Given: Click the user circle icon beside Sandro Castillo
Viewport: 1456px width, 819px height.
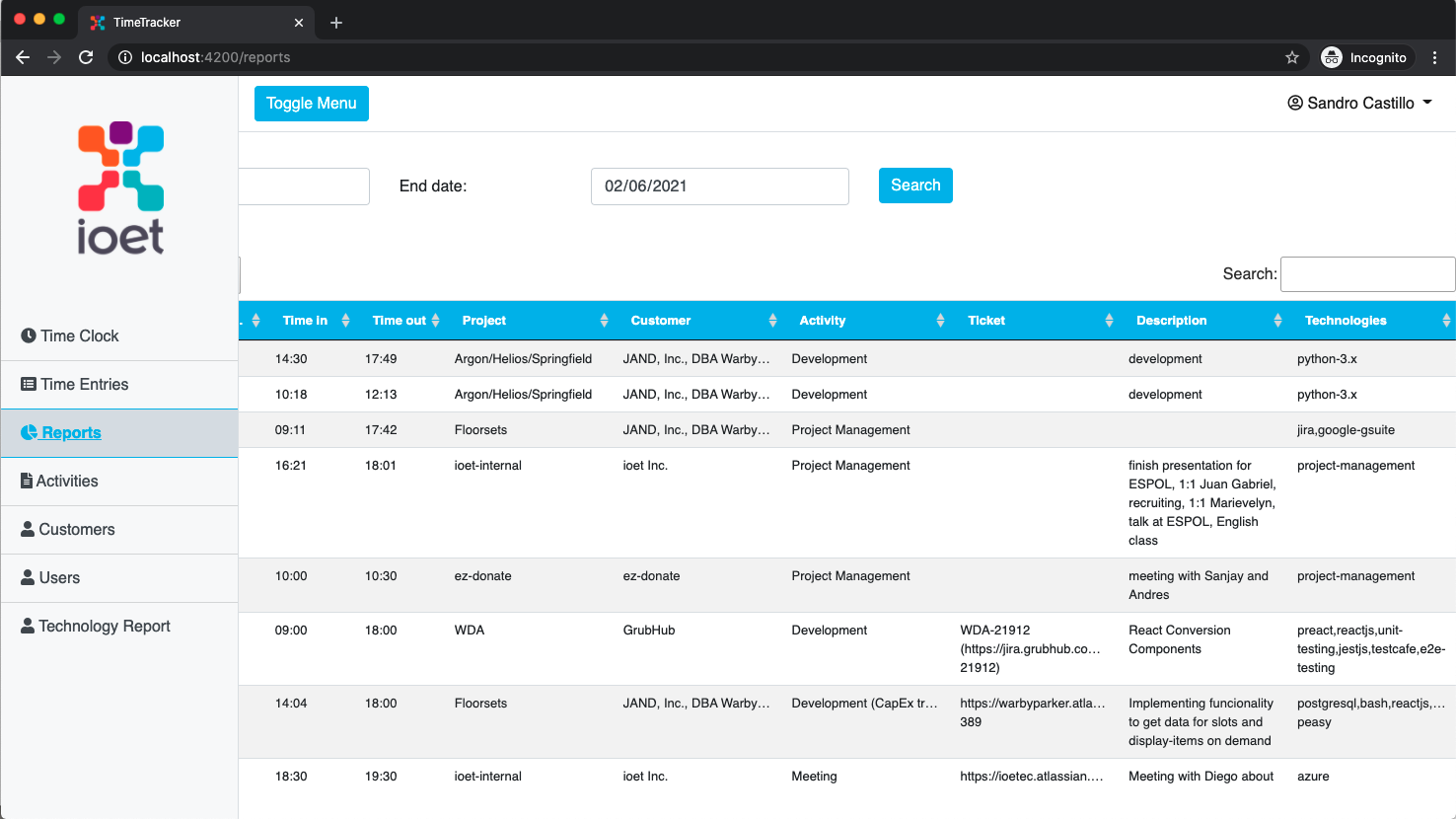Looking at the screenshot, I should tap(1295, 103).
